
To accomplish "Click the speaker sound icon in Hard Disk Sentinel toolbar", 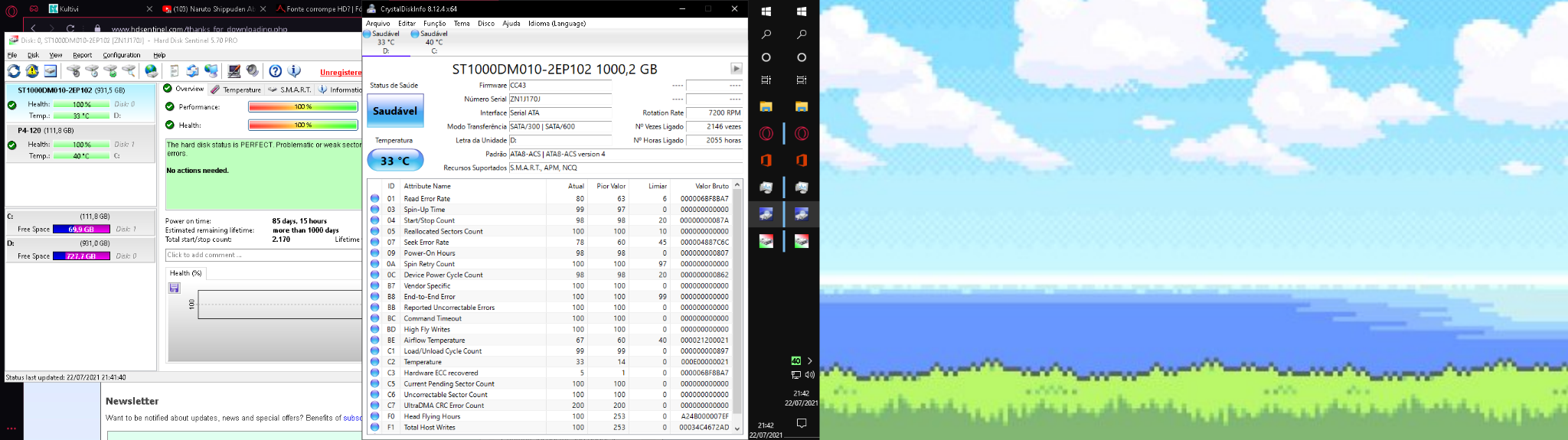I will click(x=253, y=71).
